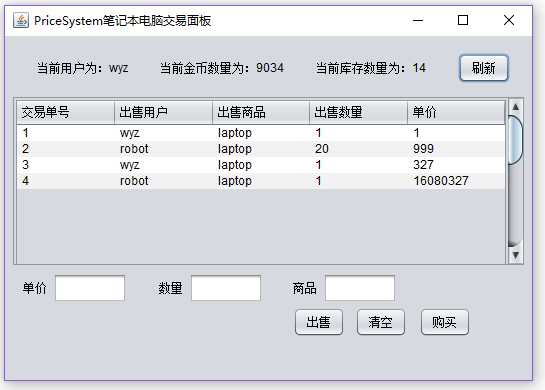The image size is (545, 390).
Task: Click the 出售商品 column header
Action: [261, 112]
